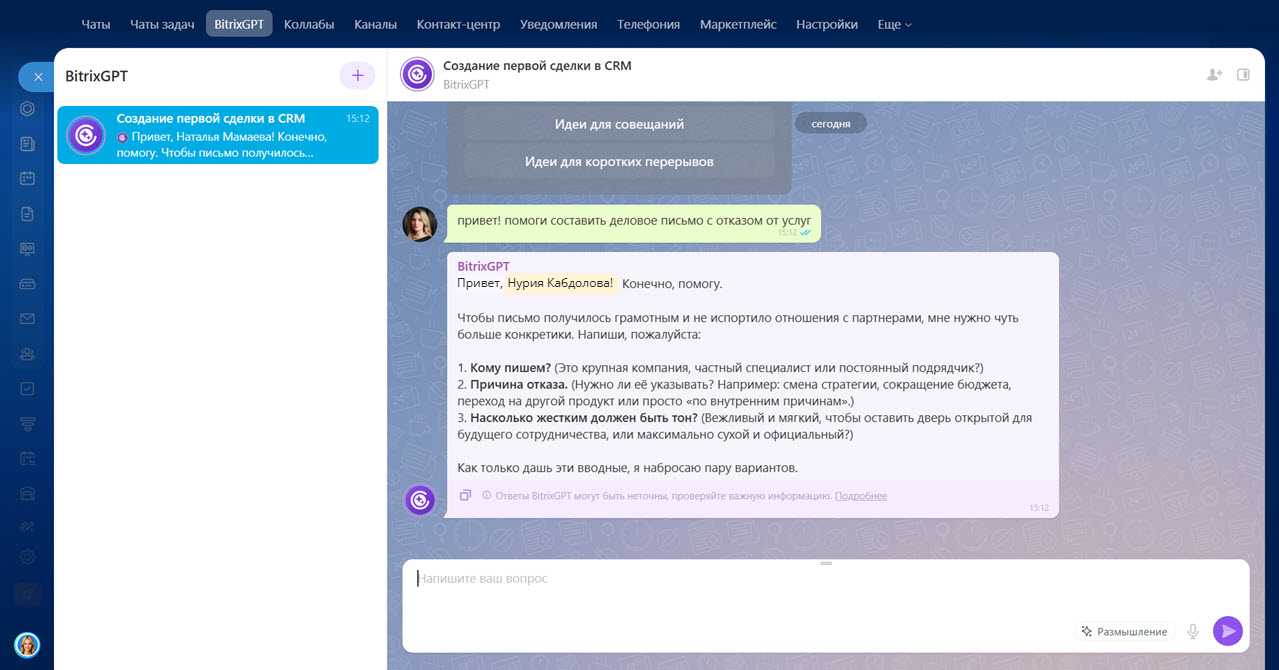Open user profile avatar at sidebar bottom

coord(28,645)
